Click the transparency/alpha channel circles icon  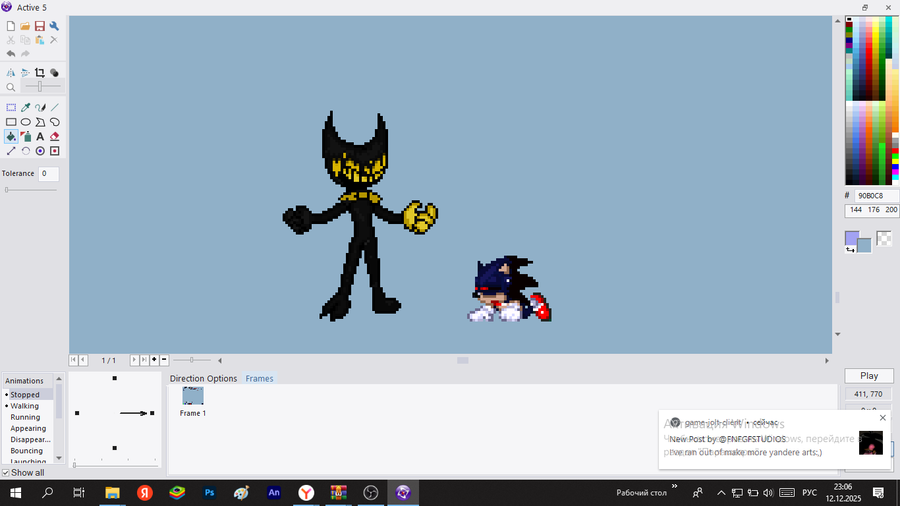54,73
